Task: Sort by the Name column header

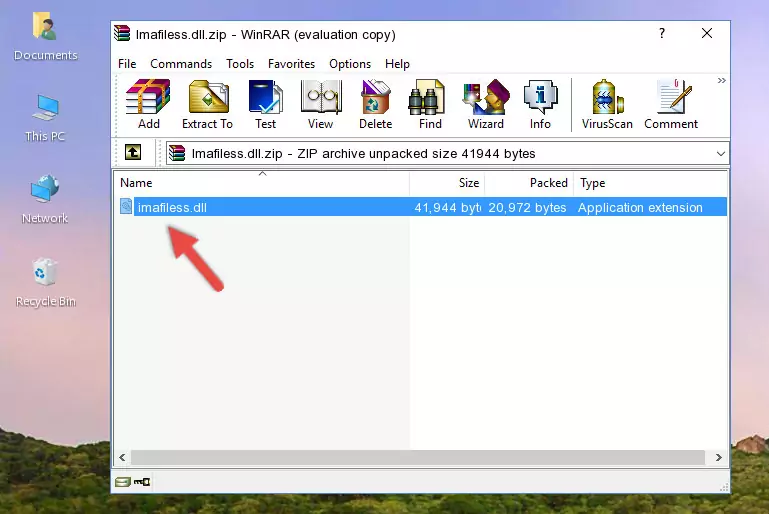Action: (x=262, y=183)
